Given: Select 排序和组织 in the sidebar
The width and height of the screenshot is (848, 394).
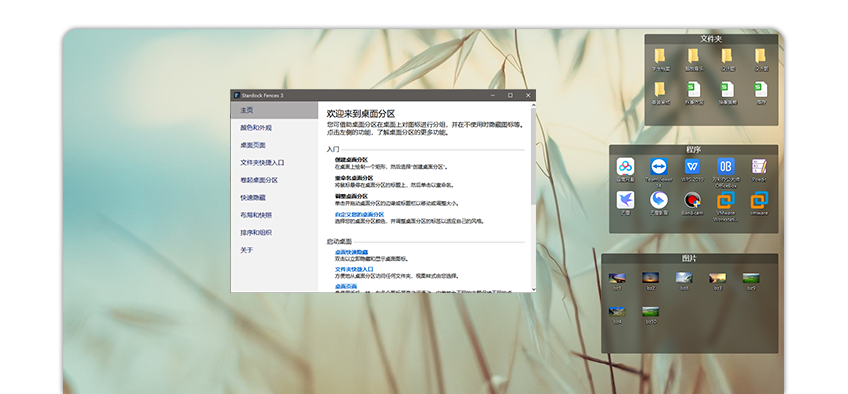Looking at the screenshot, I should pyautogui.click(x=274, y=232).
